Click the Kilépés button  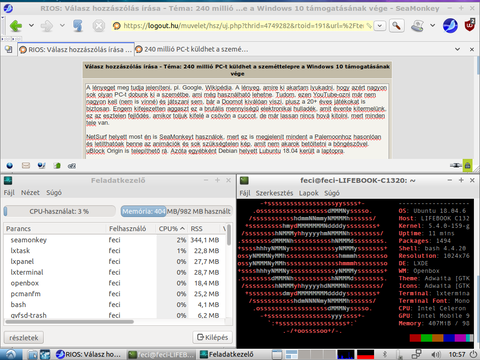coord(212,337)
